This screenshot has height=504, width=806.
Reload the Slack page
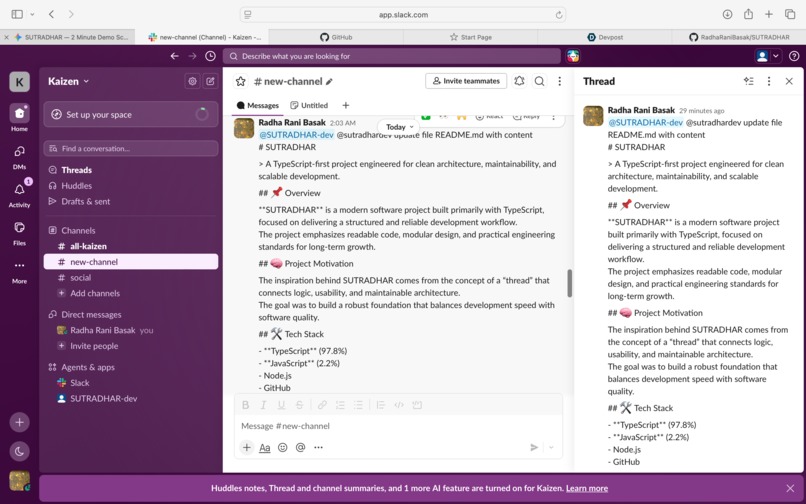click(559, 15)
